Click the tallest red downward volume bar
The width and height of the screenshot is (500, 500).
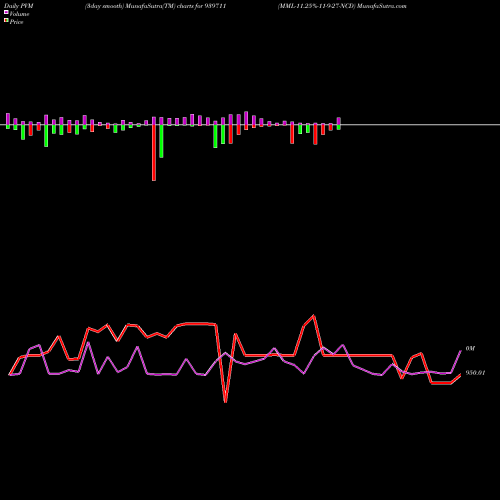pos(154,153)
